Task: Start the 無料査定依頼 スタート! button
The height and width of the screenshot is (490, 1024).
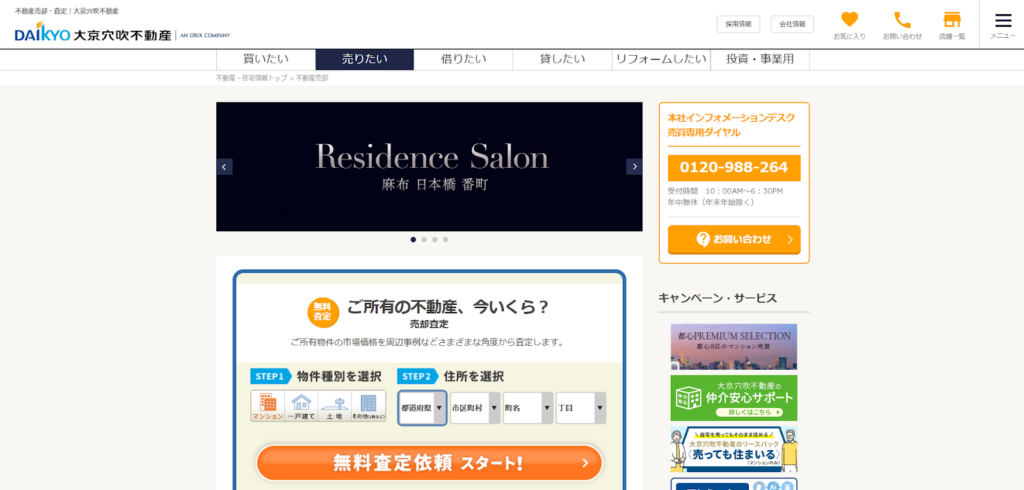Action: pos(429,463)
